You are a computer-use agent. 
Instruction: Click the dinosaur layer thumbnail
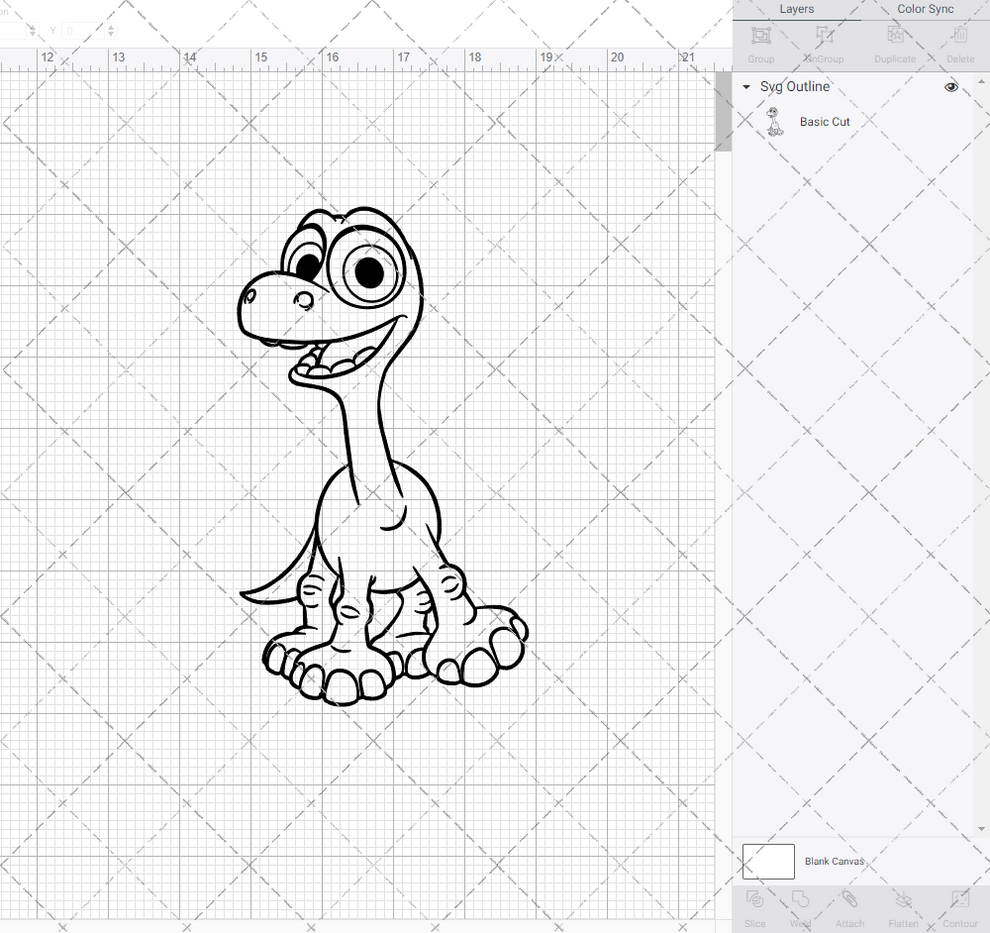(x=773, y=121)
